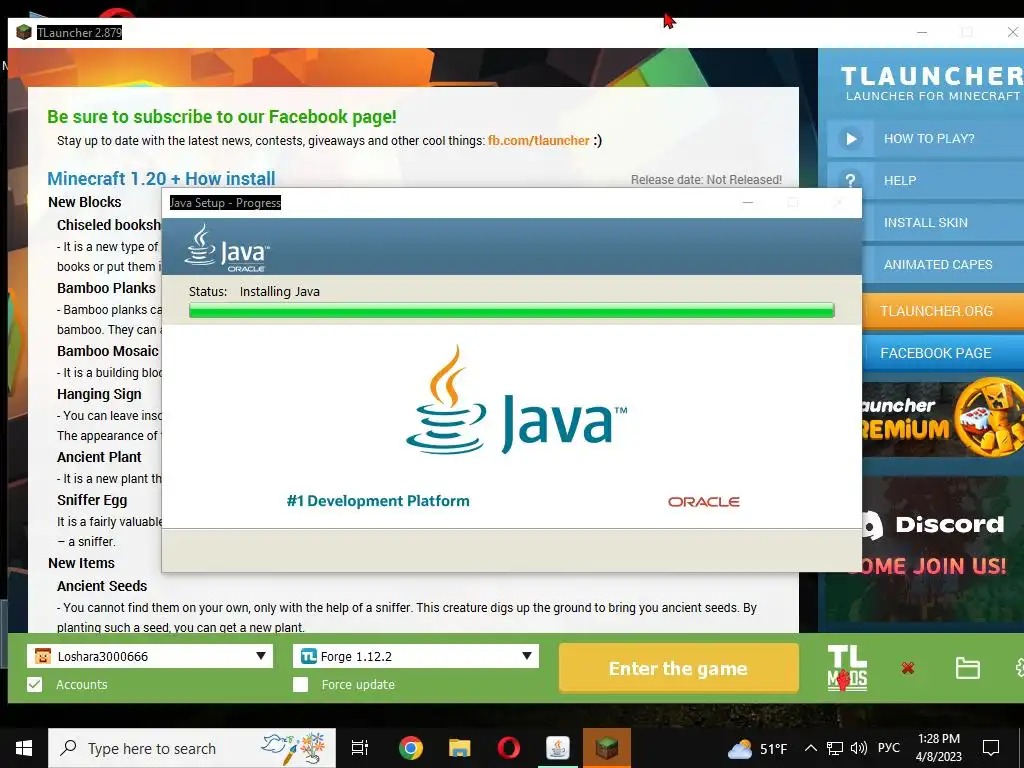Open the FACEBOOK PAGE button

[x=943, y=353]
